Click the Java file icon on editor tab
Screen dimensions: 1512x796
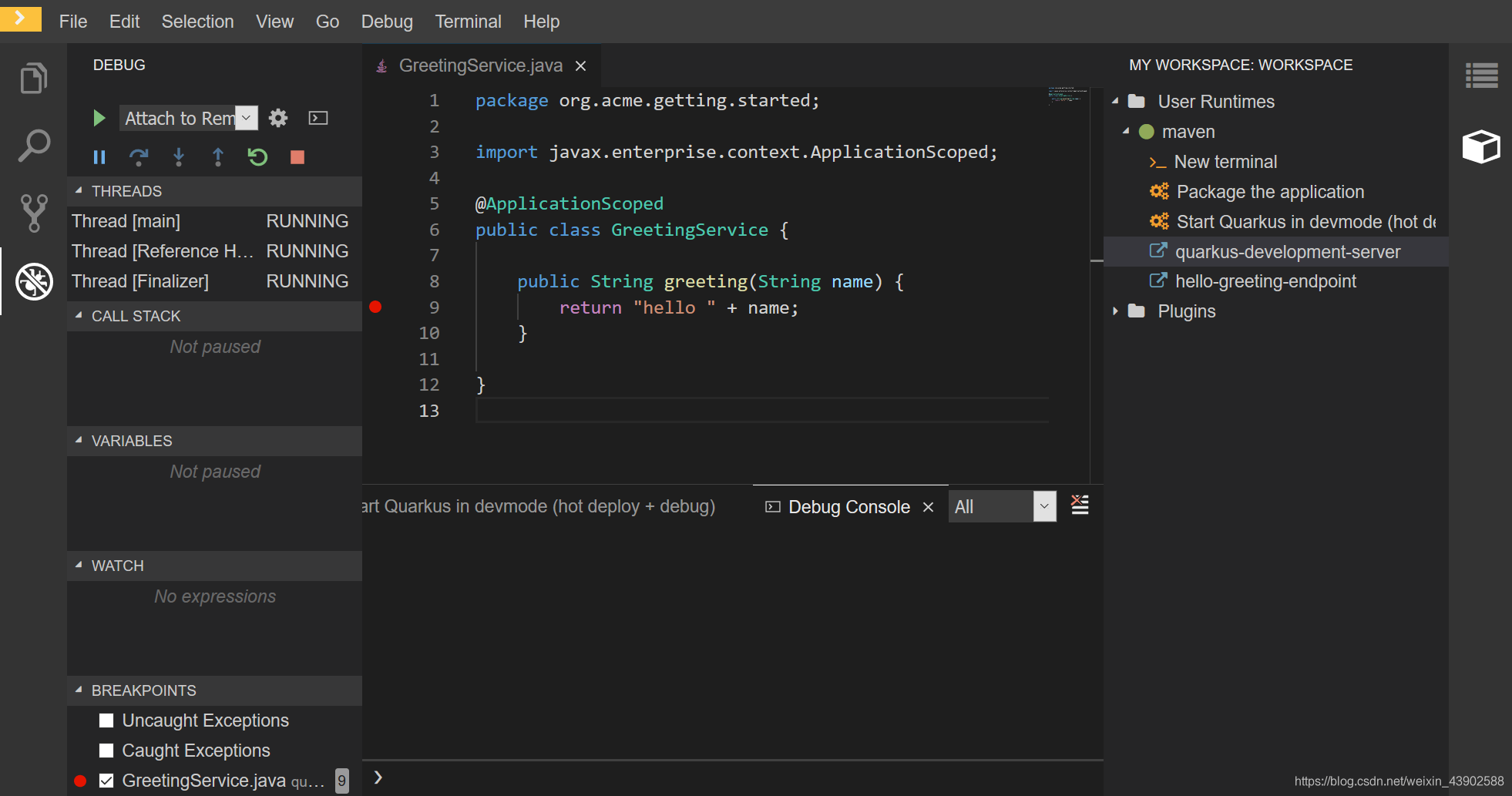(381, 66)
